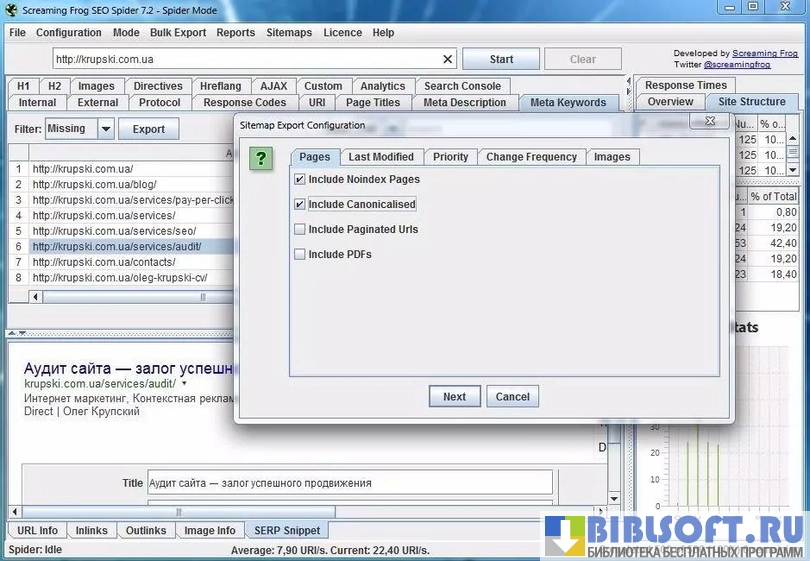Click the URL list horizontal scrollbar thumb

coord(203,297)
